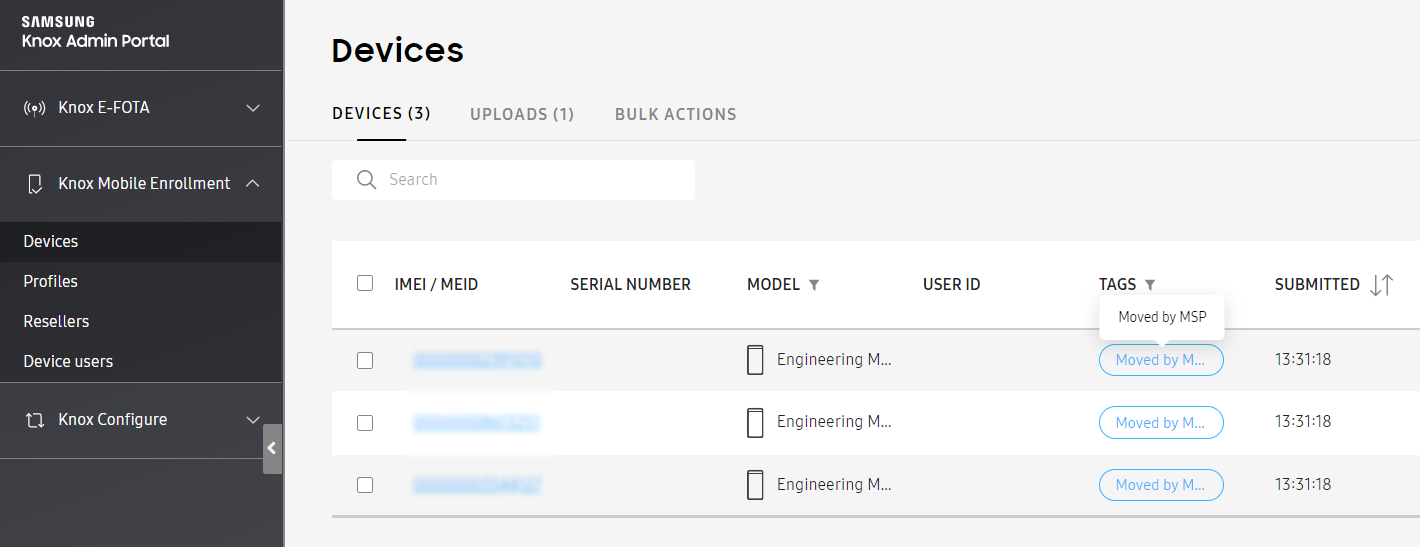Click the Knox Configure sync icon
This screenshot has height=547, width=1420.
(x=35, y=420)
